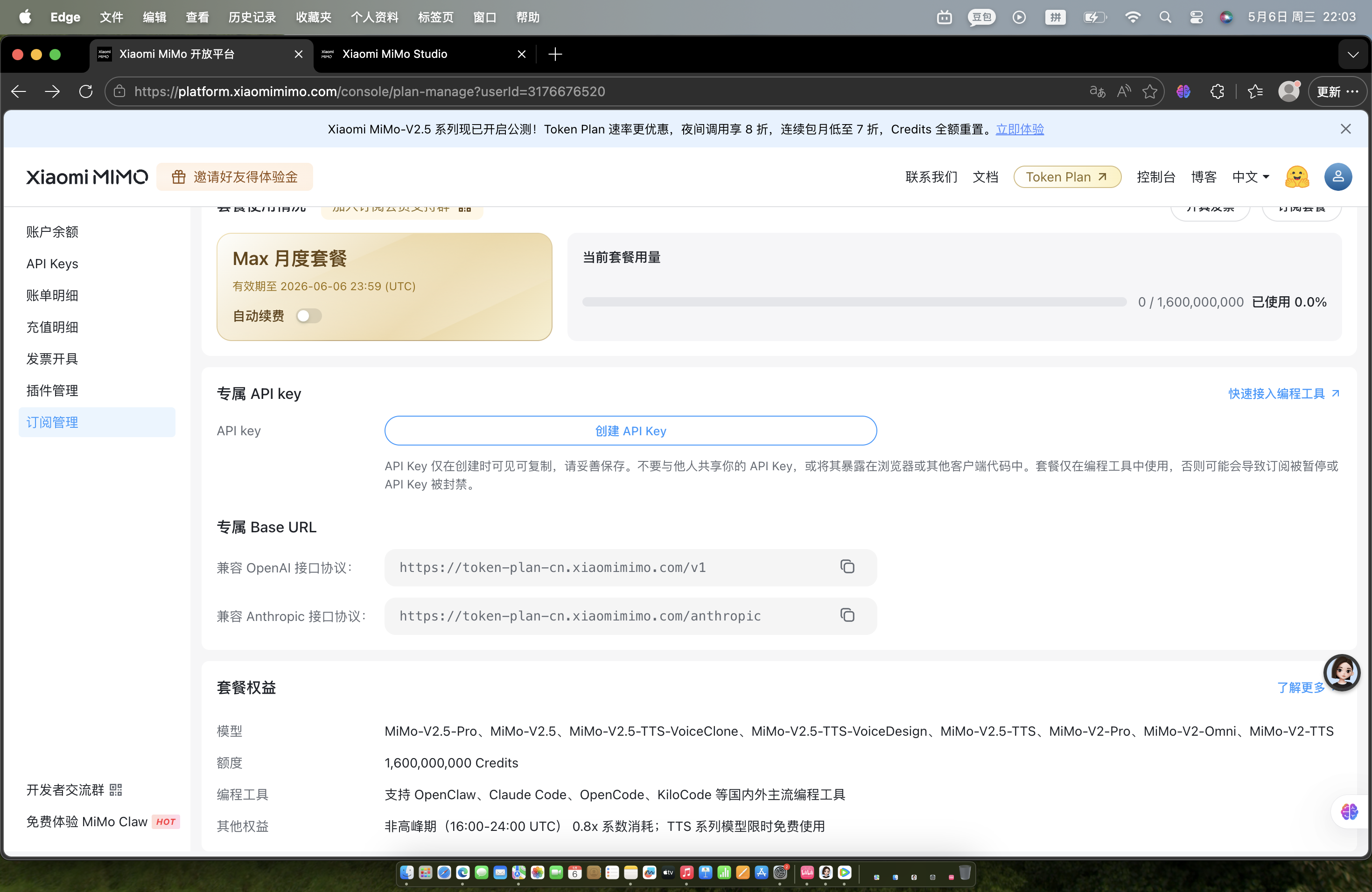
Task: Reload the current page
Action: coord(85,91)
